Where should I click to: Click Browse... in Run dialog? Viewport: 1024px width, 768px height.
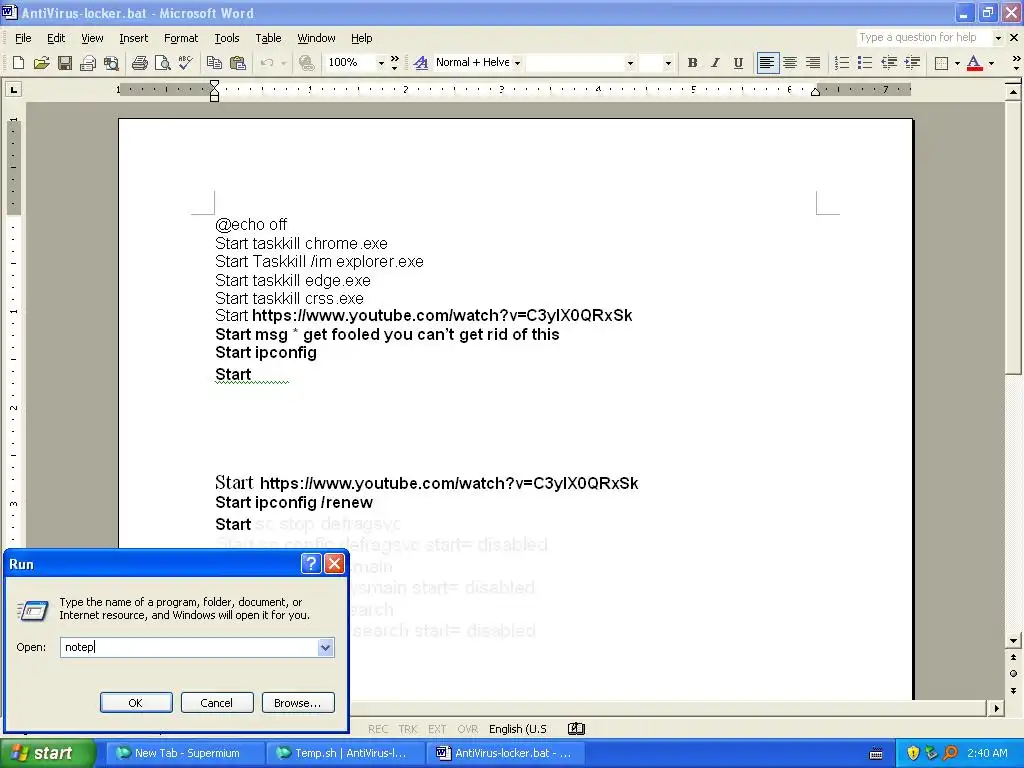(298, 703)
